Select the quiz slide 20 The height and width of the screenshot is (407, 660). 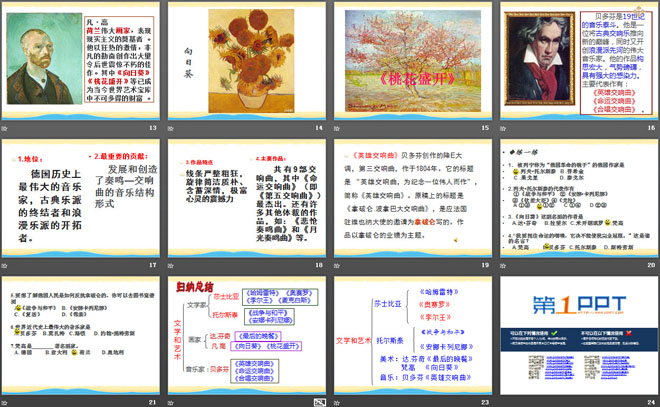[579, 199]
